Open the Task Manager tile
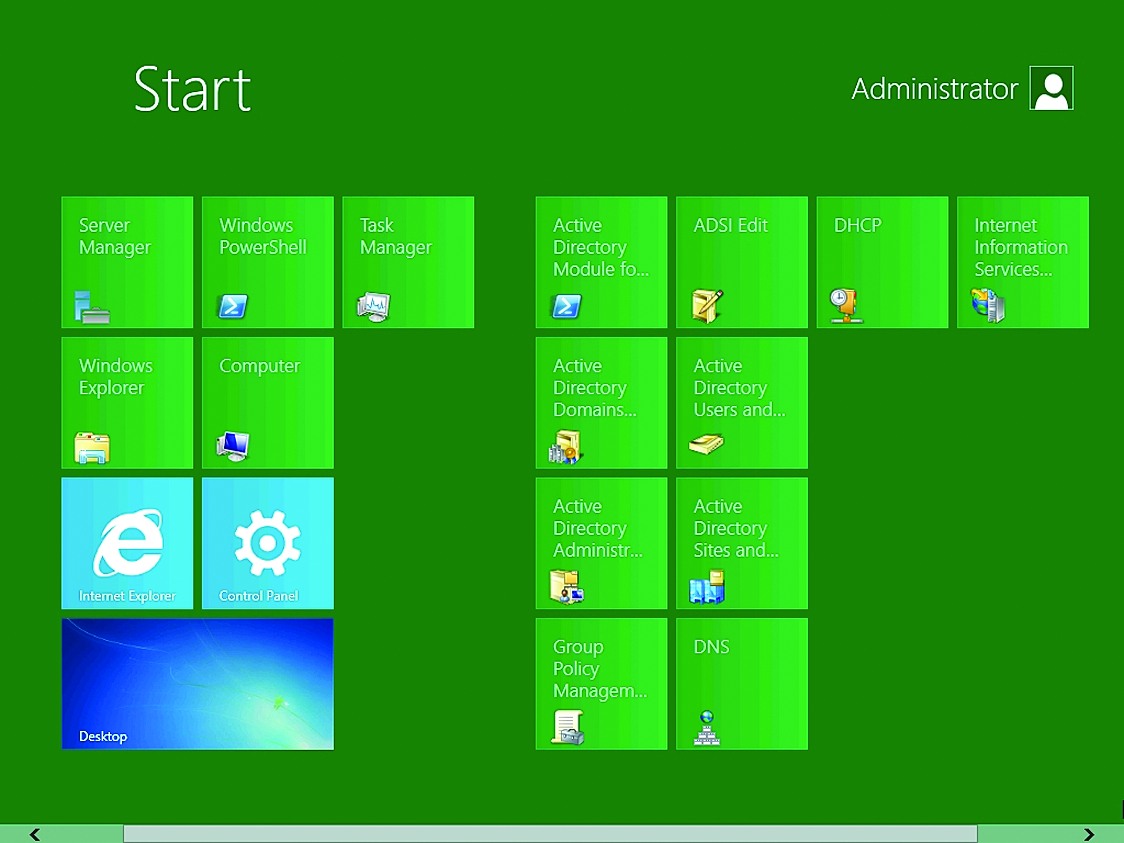Screen dimensions: 1124x843 point(408,262)
